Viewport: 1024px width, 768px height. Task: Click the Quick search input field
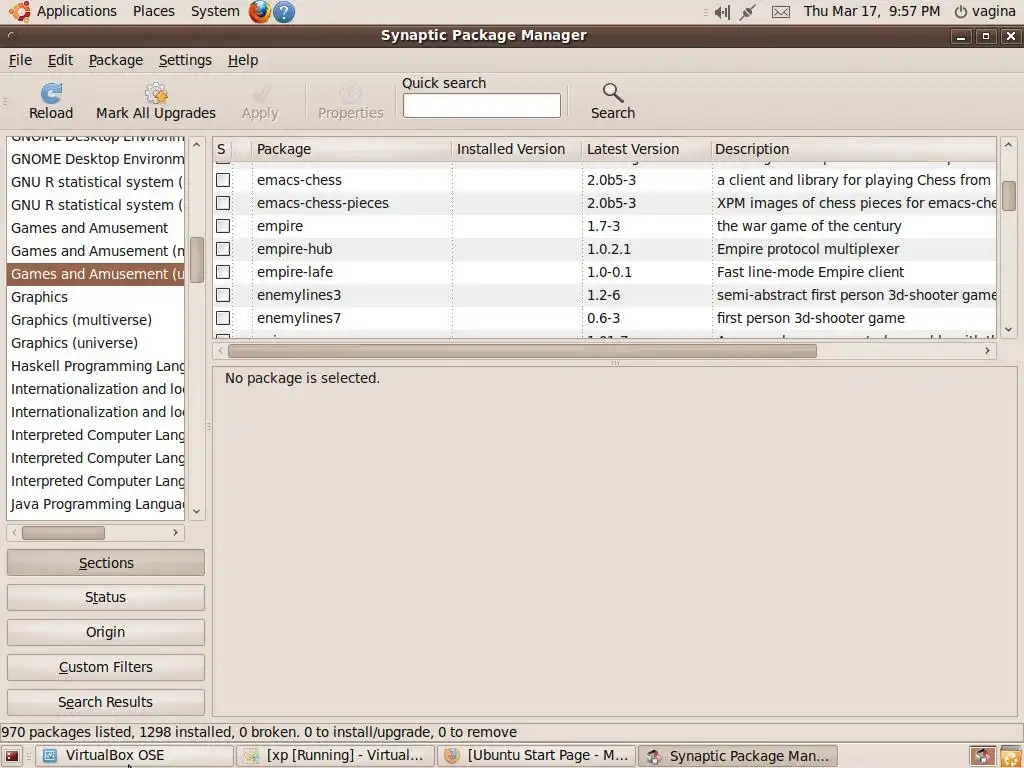click(481, 106)
